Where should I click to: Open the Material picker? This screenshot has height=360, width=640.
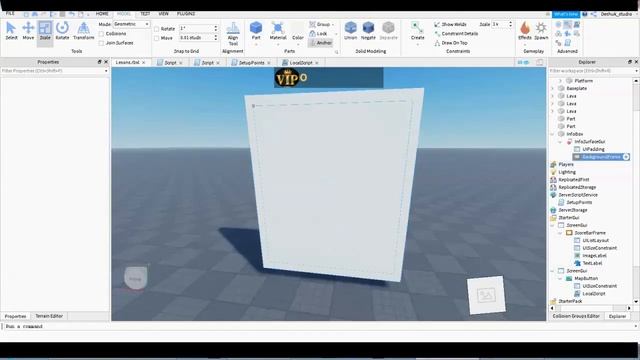(278, 31)
